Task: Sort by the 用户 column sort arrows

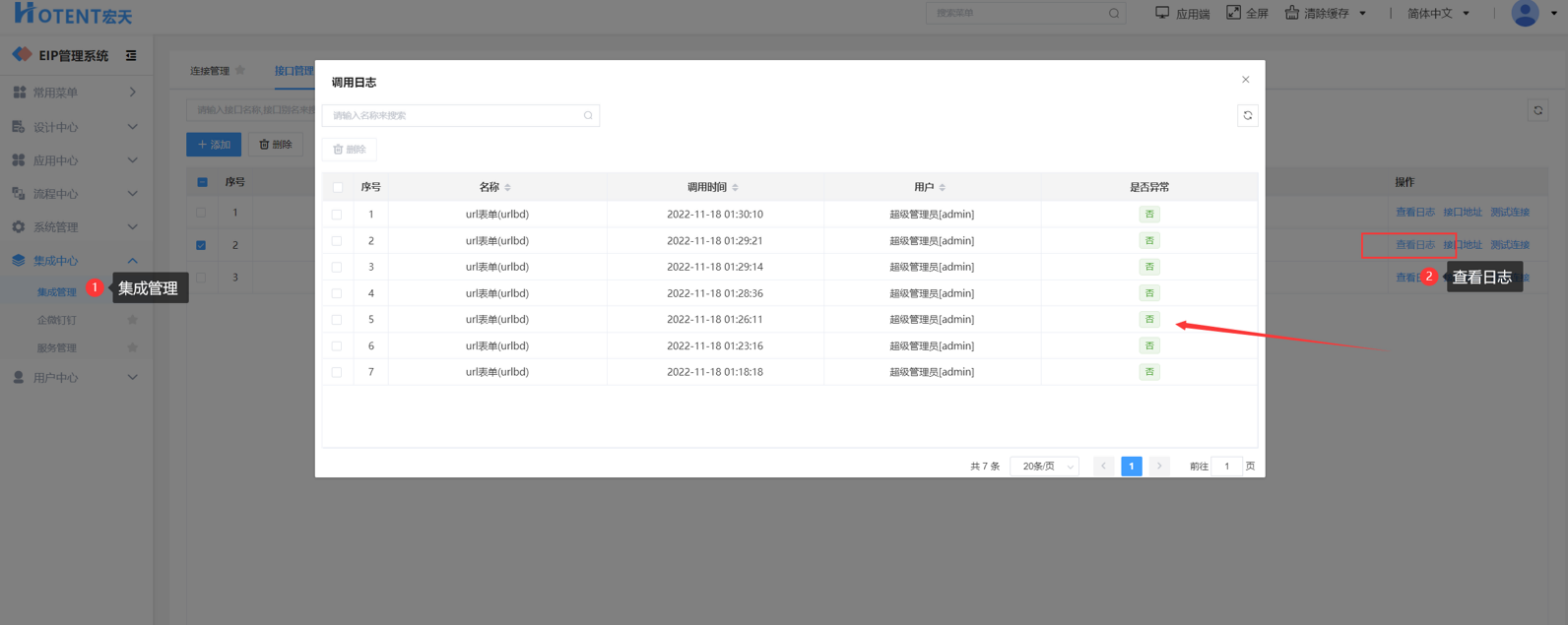Action: tap(943, 187)
